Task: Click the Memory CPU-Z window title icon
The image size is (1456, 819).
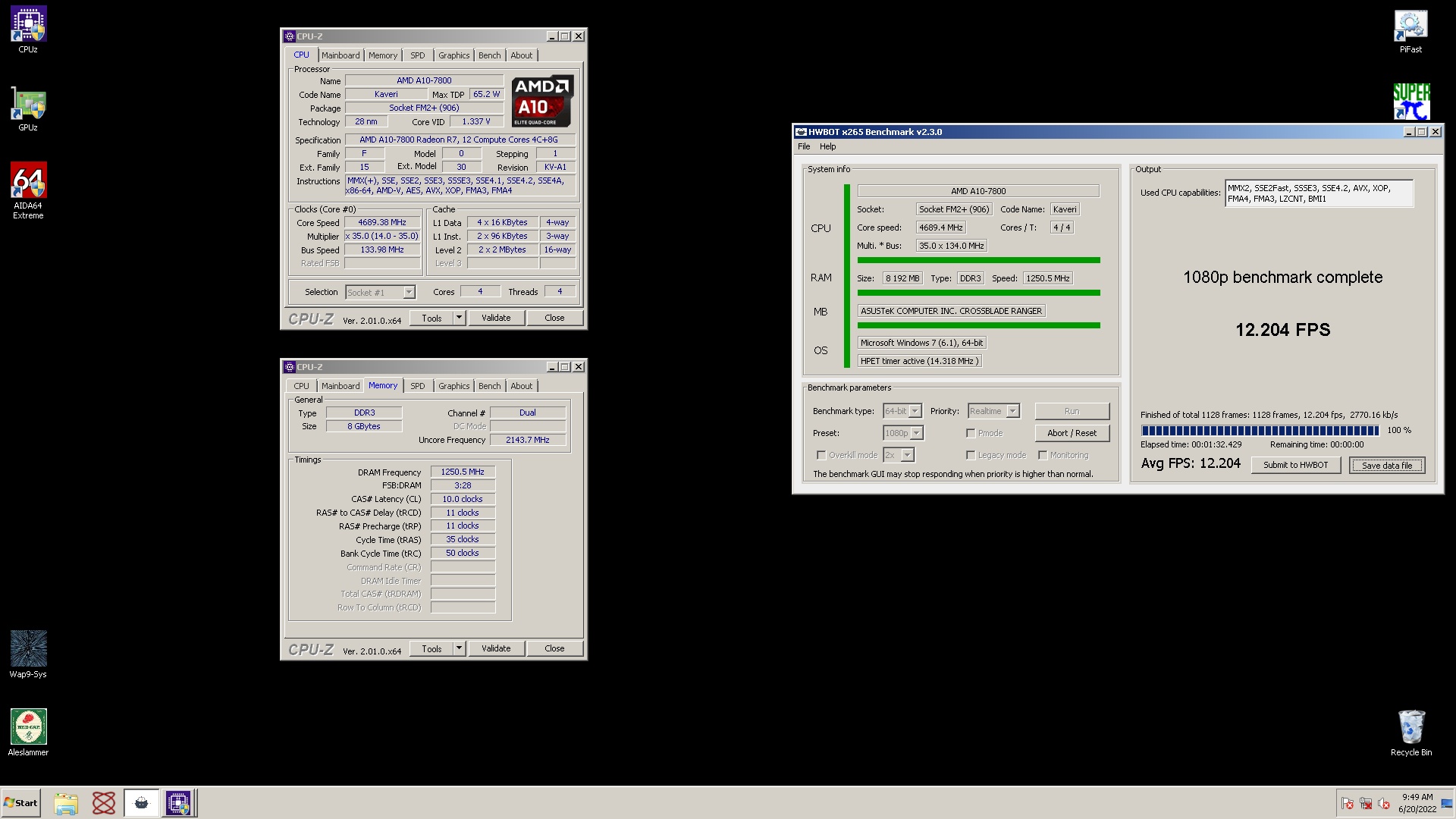Action: point(289,367)
